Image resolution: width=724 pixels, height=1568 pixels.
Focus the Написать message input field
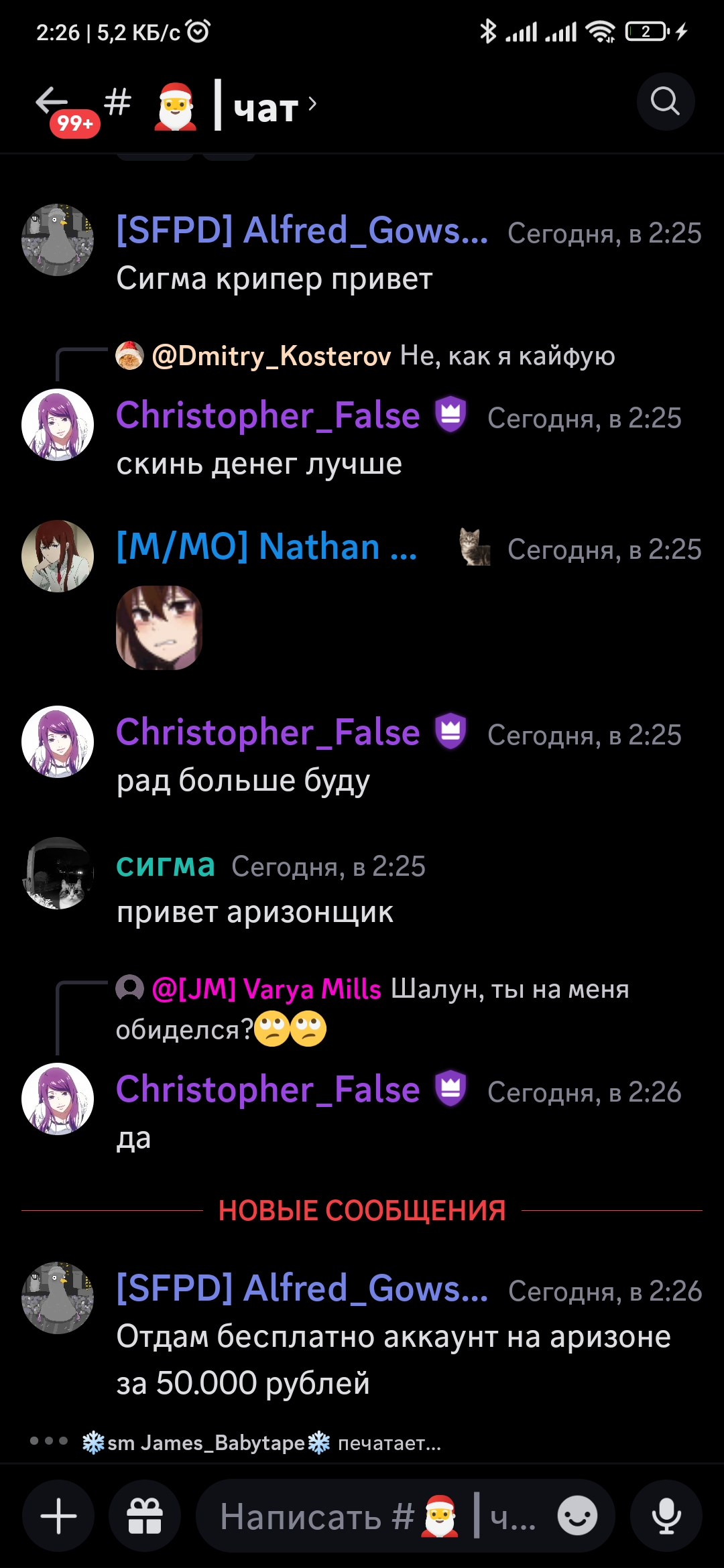tap(379, 1516)
